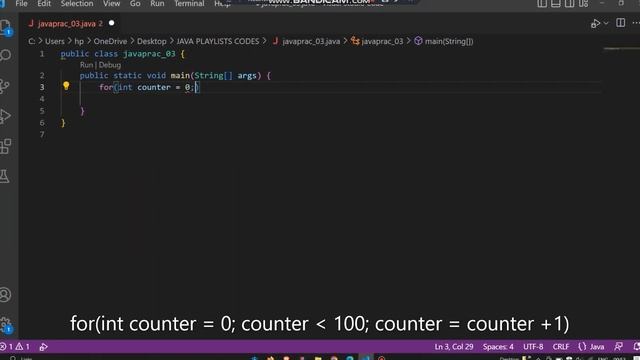Select OneDrive in the breadcrumb path

110,41
